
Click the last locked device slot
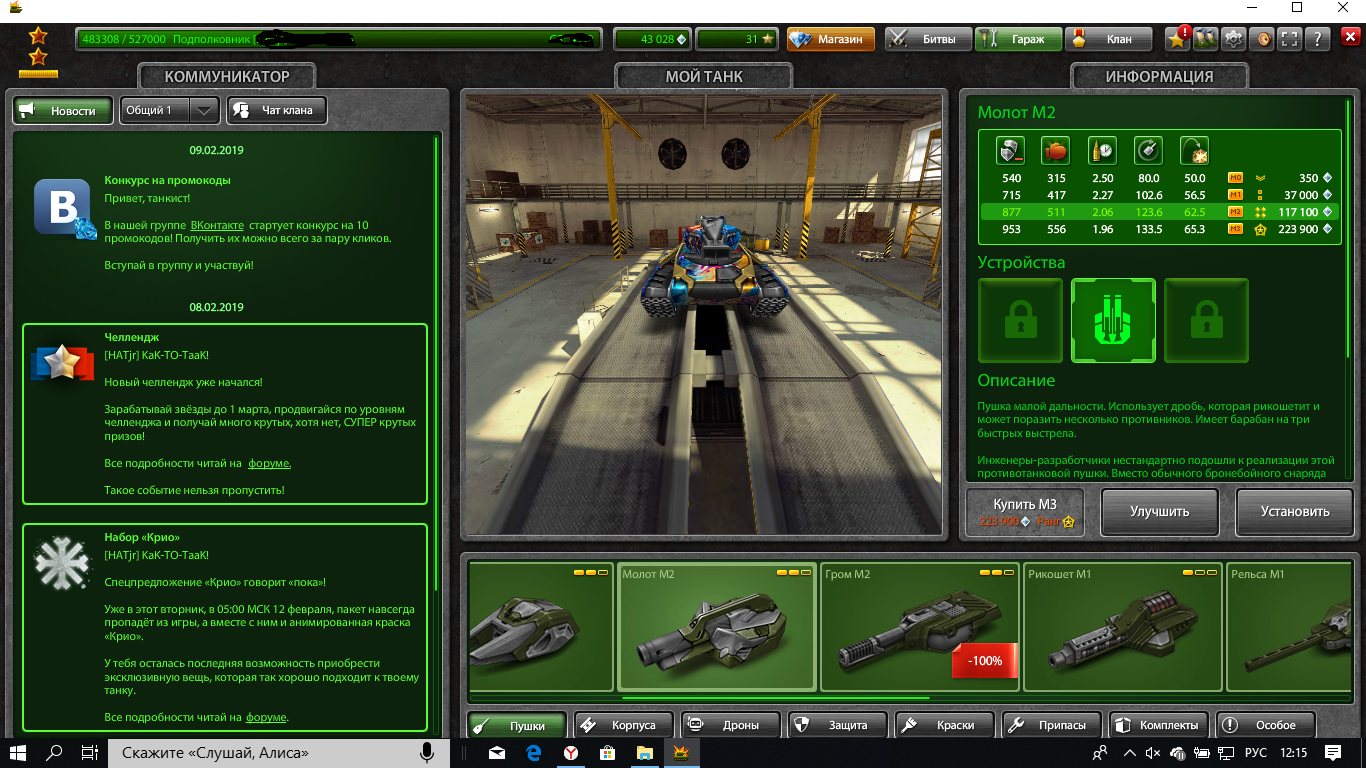pyautogui.click(x=1206, y=320)
